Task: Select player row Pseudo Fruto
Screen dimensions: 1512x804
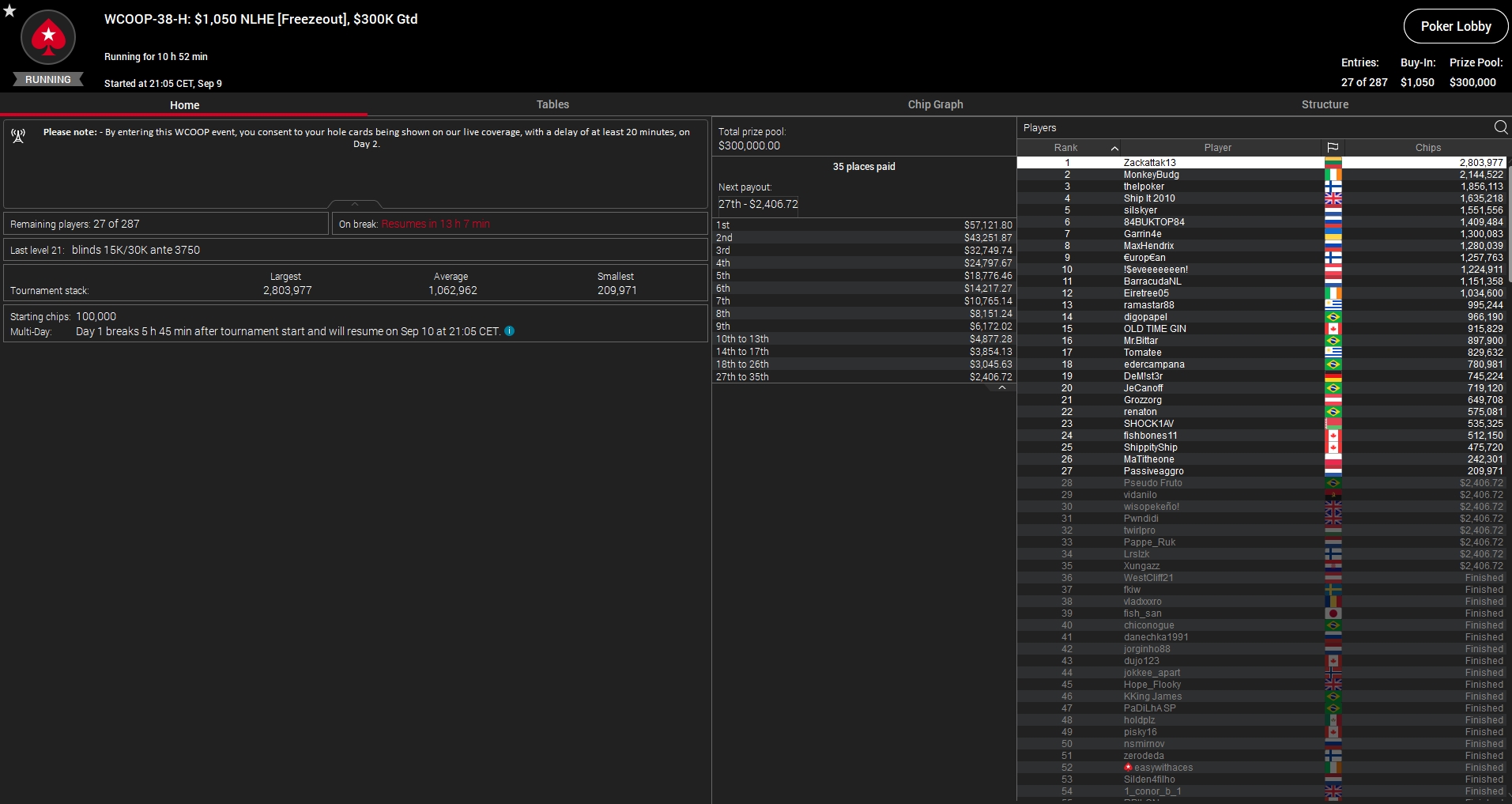Action: coord(1261,483)
